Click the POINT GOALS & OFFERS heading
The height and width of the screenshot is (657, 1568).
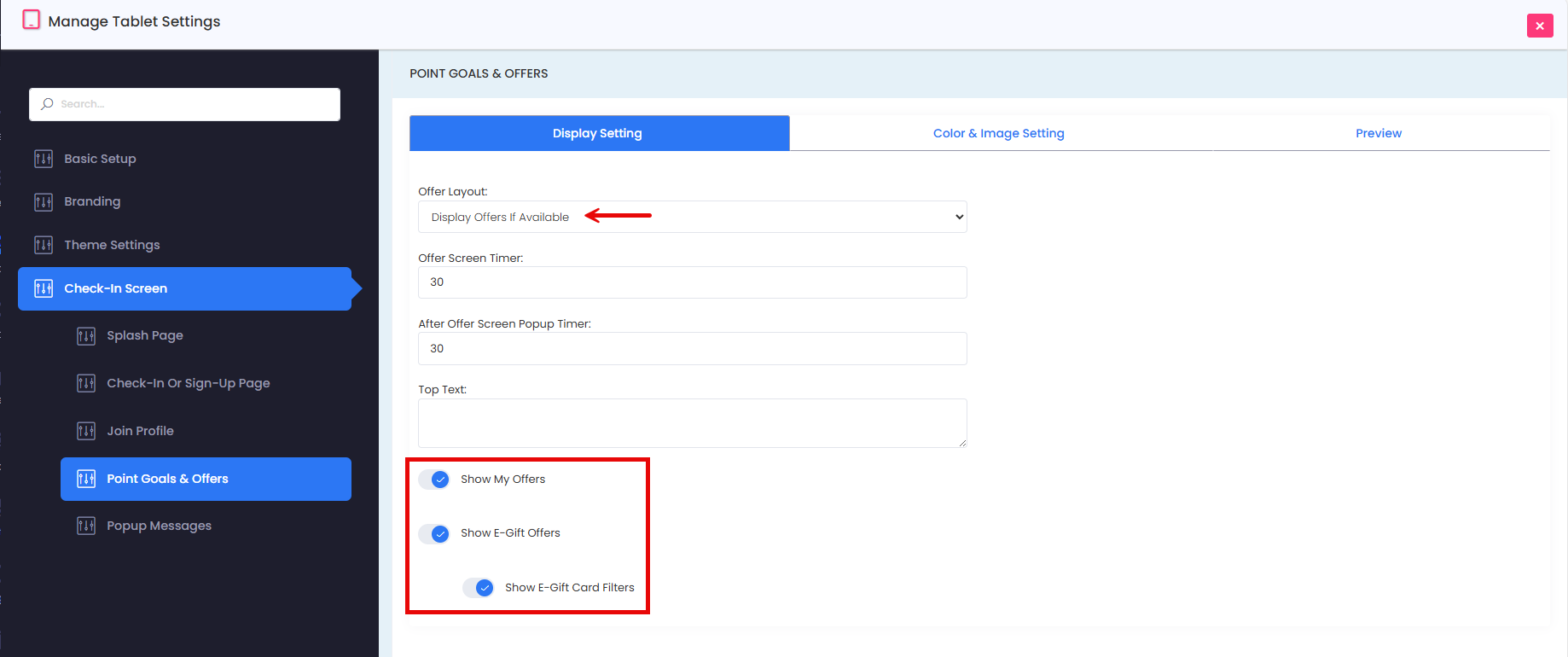click(x=479, y=73)
